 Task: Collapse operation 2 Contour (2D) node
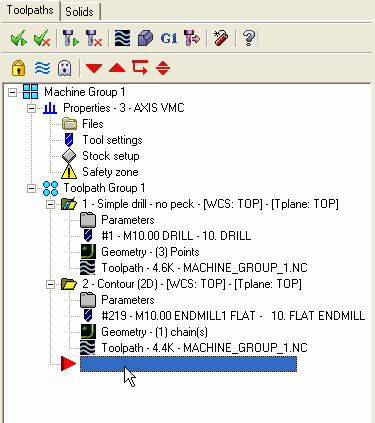coord(50,284)
